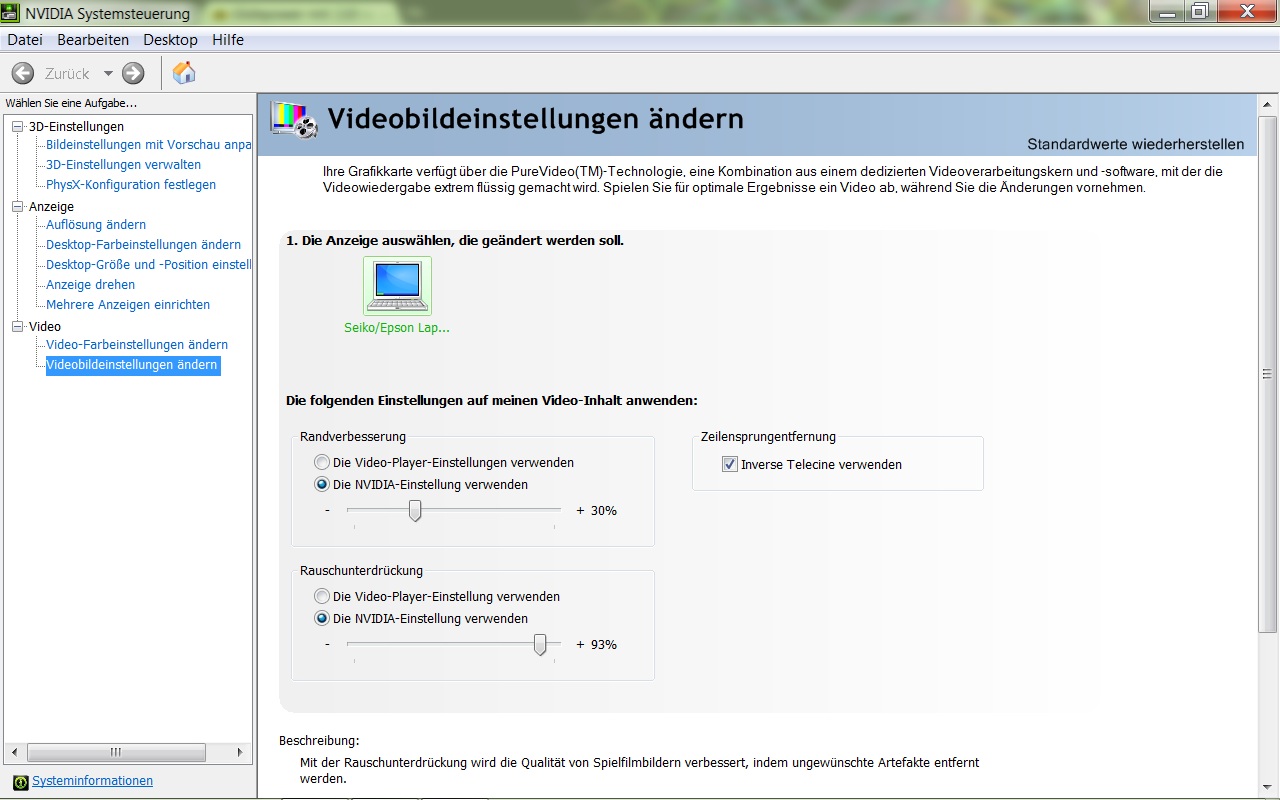Open the back history dropdown arrow

108,73
